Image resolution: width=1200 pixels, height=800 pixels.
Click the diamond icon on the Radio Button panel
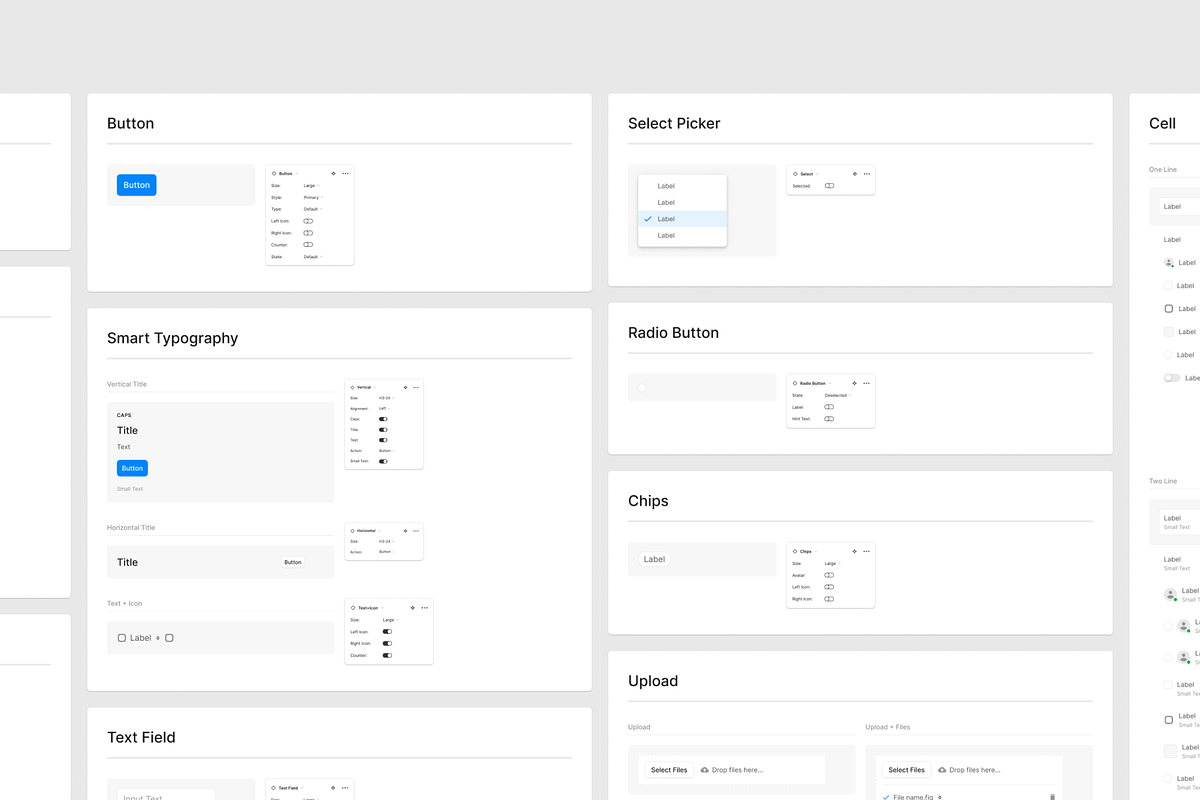coord(795,383)
